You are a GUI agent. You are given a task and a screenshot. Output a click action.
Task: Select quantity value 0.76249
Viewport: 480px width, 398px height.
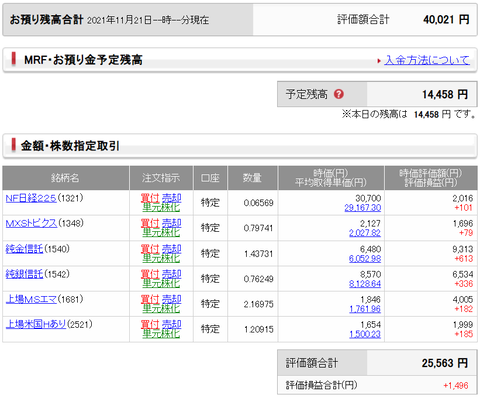(x=258, y=279)
